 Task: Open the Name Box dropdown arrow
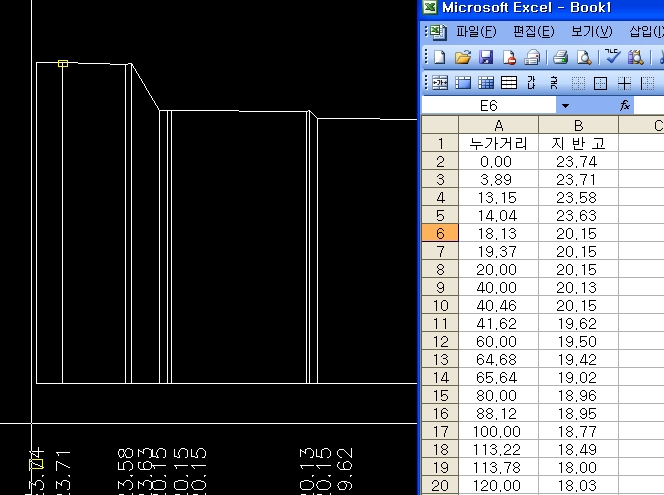tap(565, 106)
